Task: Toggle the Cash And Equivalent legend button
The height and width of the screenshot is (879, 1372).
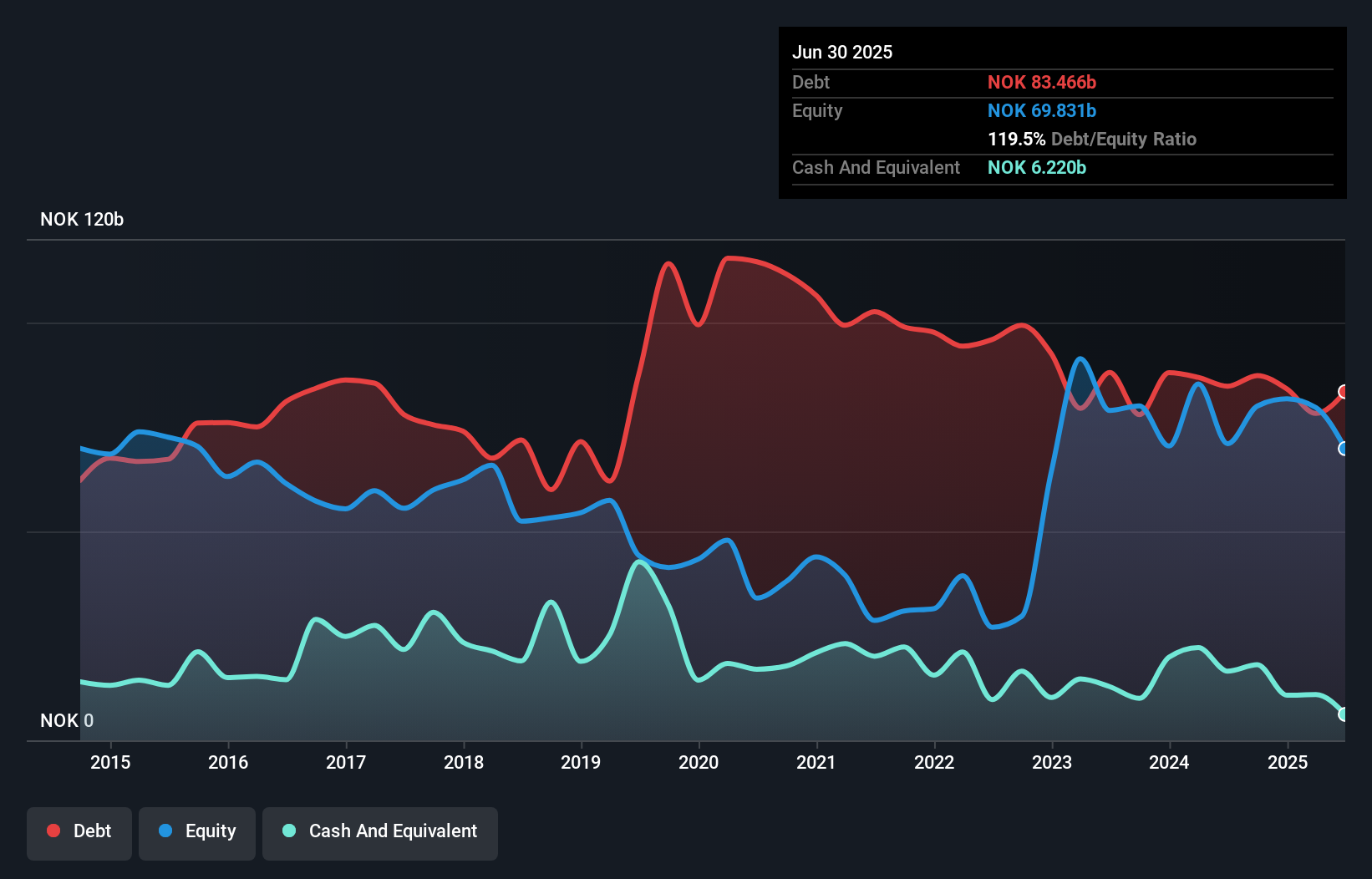Action: click(380, 831)
